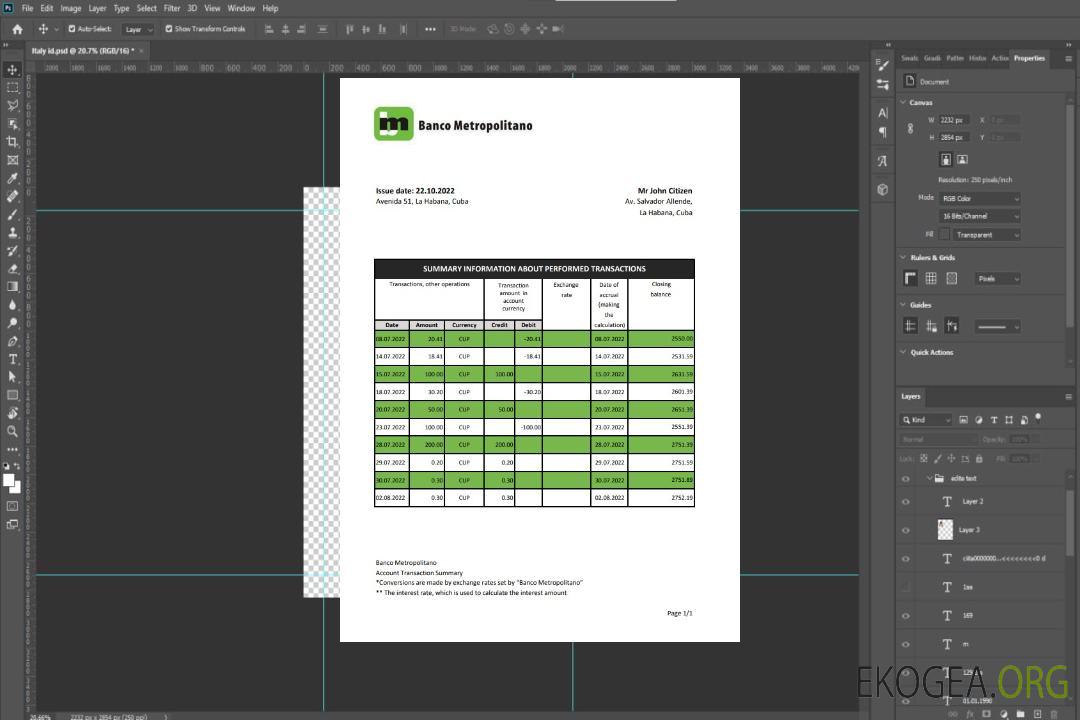Select the Eyedropper tool

pyautogui.click(x=12, y=178)
